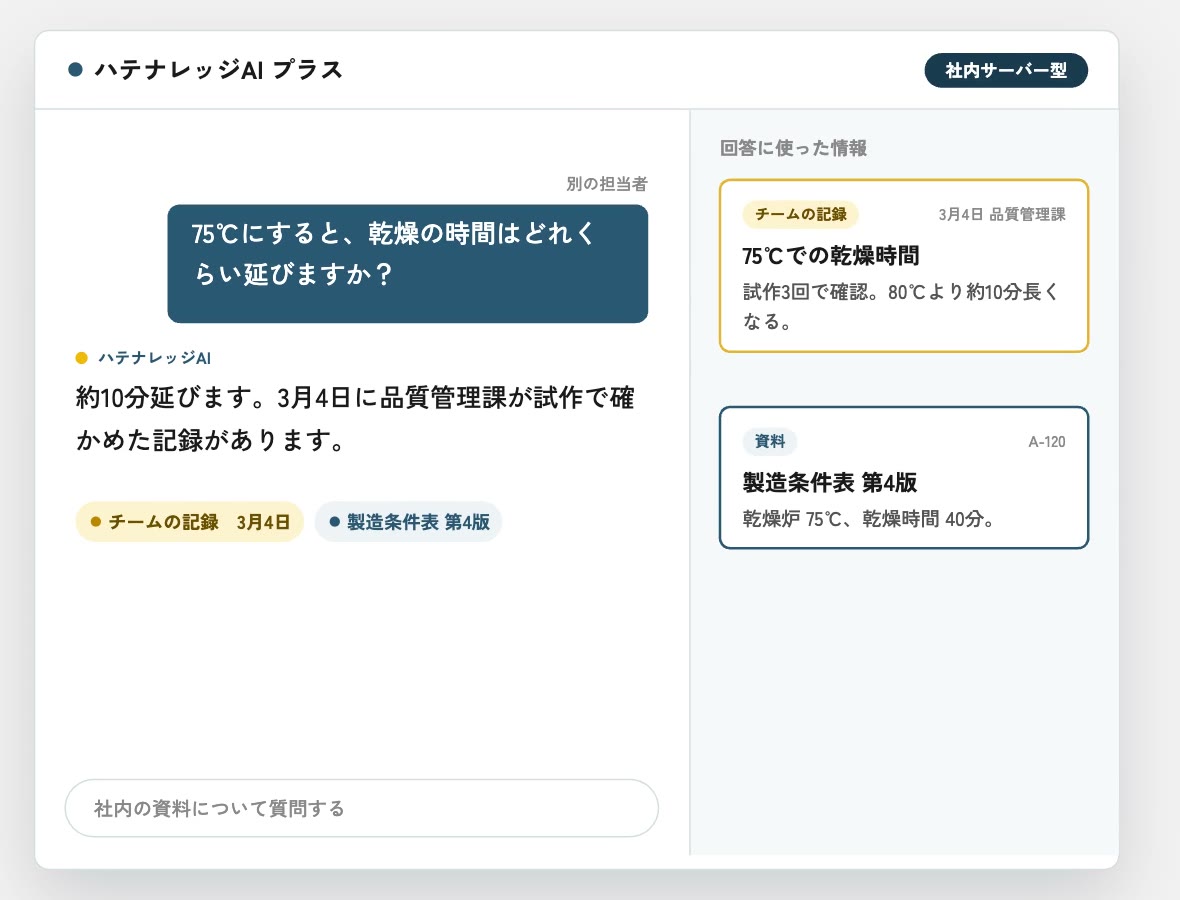
Task: Click the 別の担当者 sender label
Action: [x=607, y=184]
